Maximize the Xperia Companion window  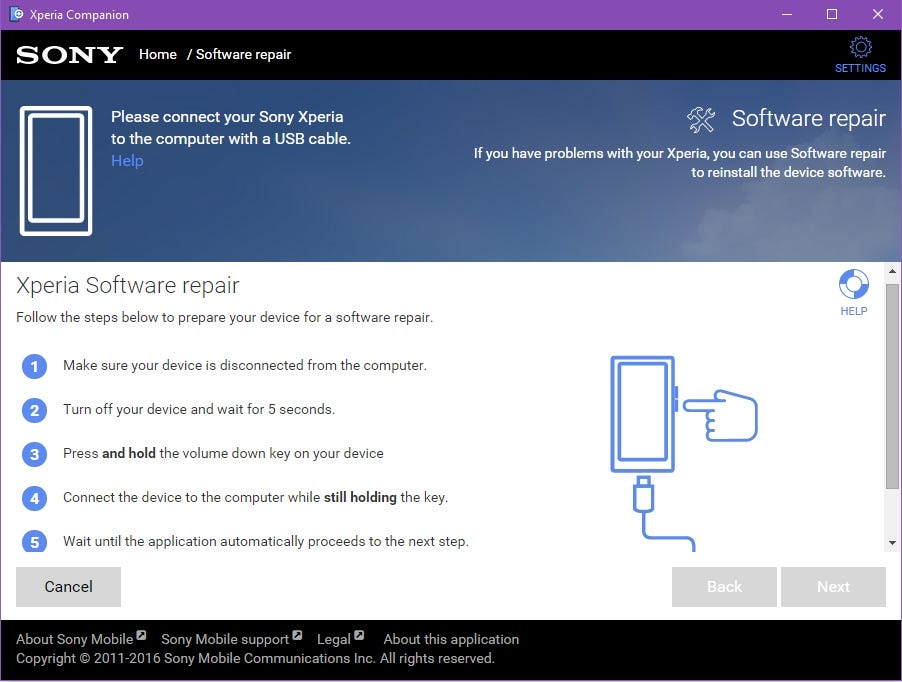(x=832, y=14)
